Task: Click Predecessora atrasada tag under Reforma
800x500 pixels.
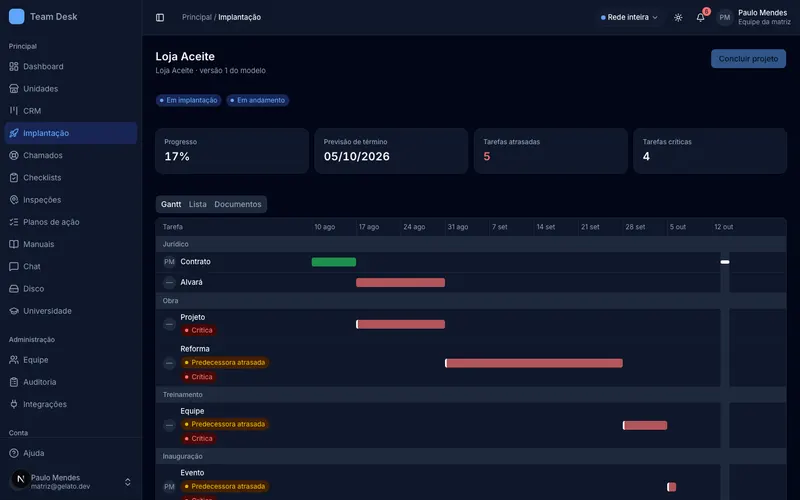Action: (225, 363)
